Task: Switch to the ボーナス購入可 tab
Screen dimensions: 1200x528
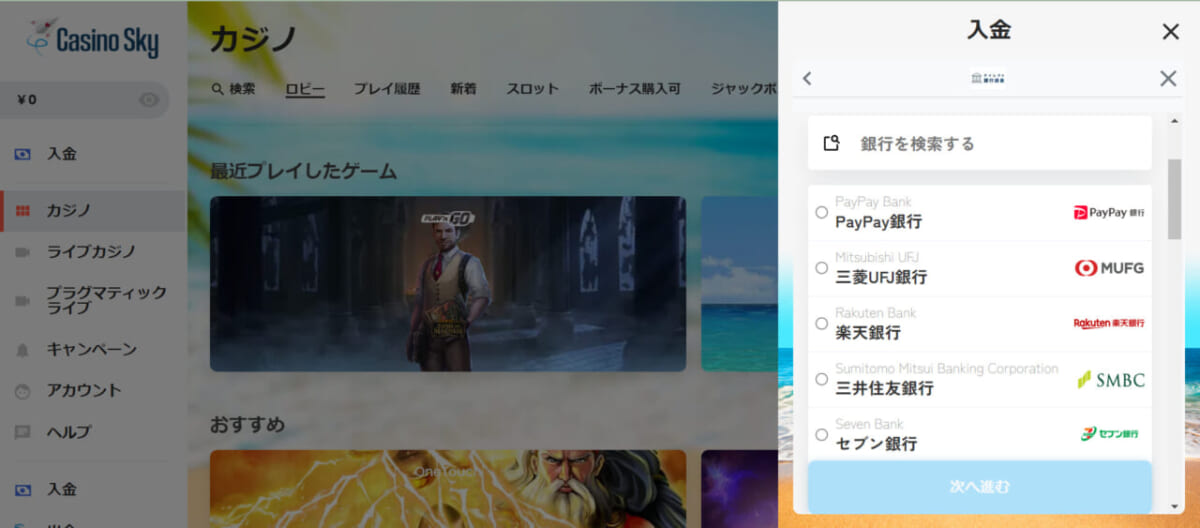Action: tap(635, 89)
